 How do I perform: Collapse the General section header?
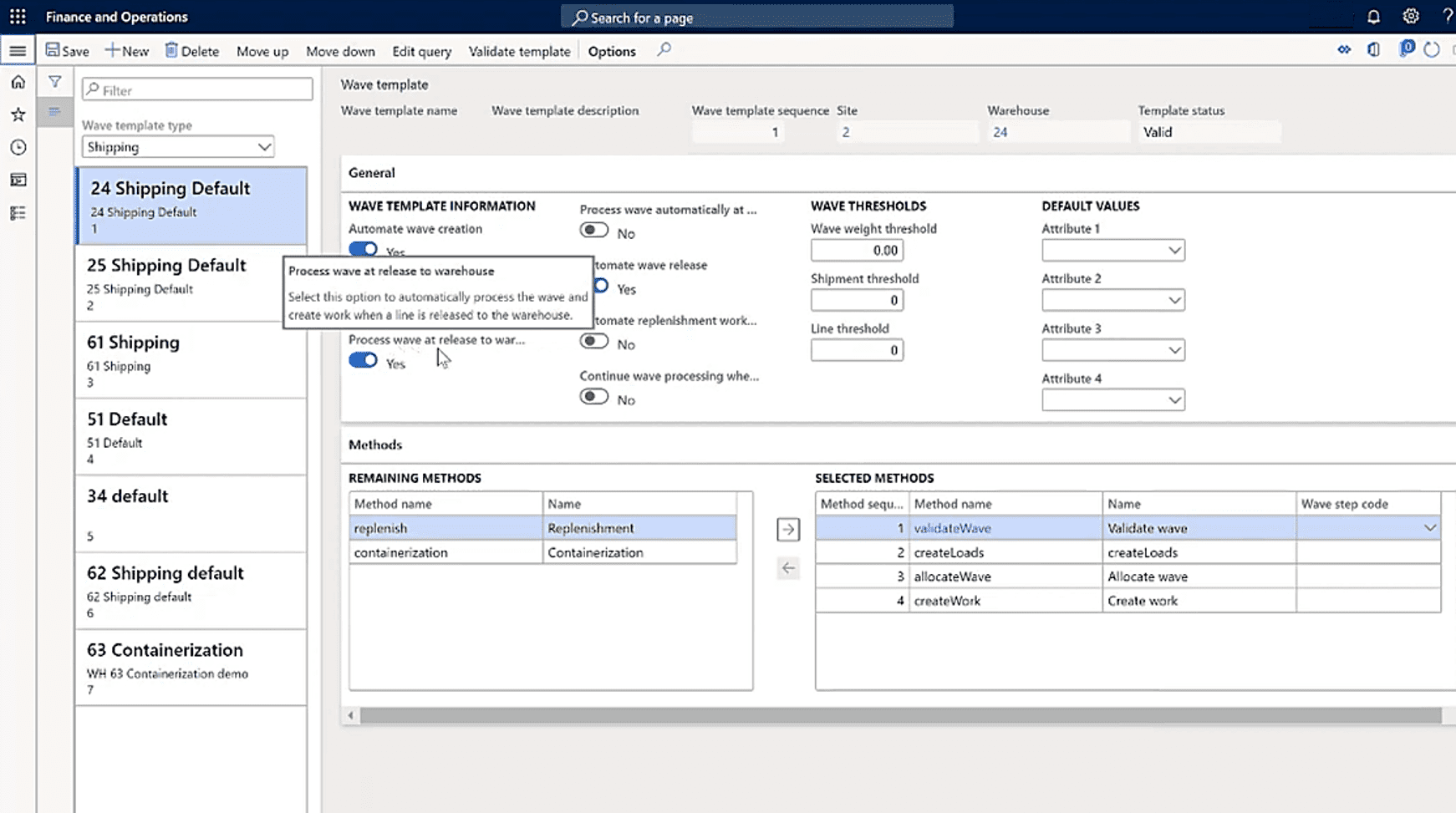(372, 173)
